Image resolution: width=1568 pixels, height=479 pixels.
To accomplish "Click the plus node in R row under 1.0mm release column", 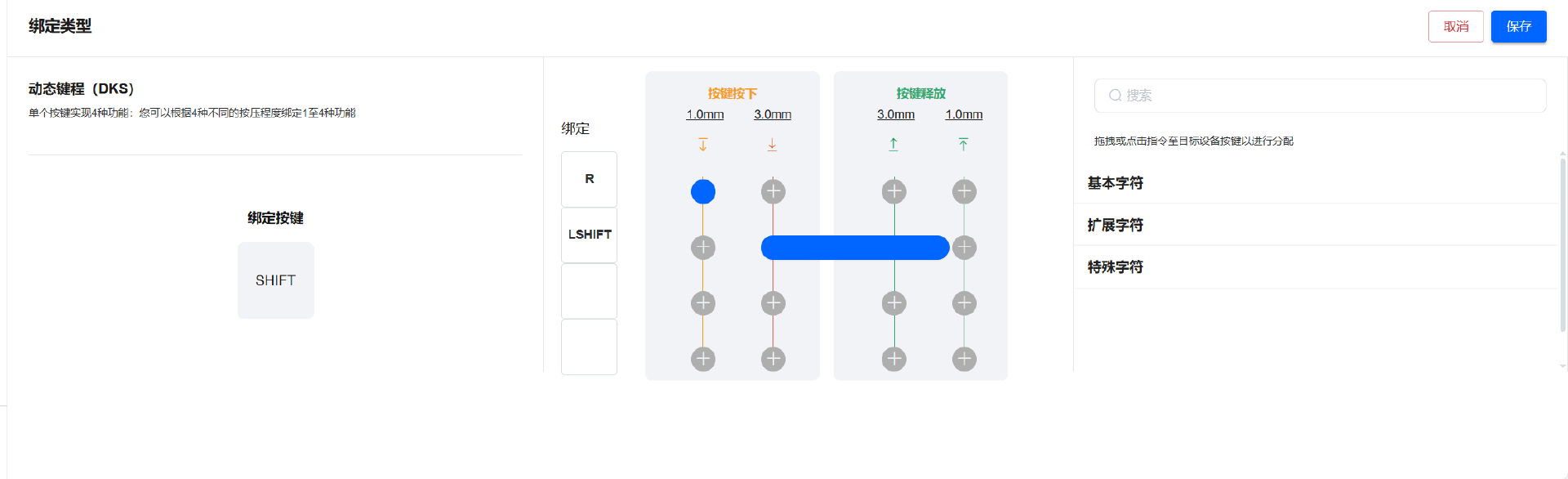I will [964, 191].
